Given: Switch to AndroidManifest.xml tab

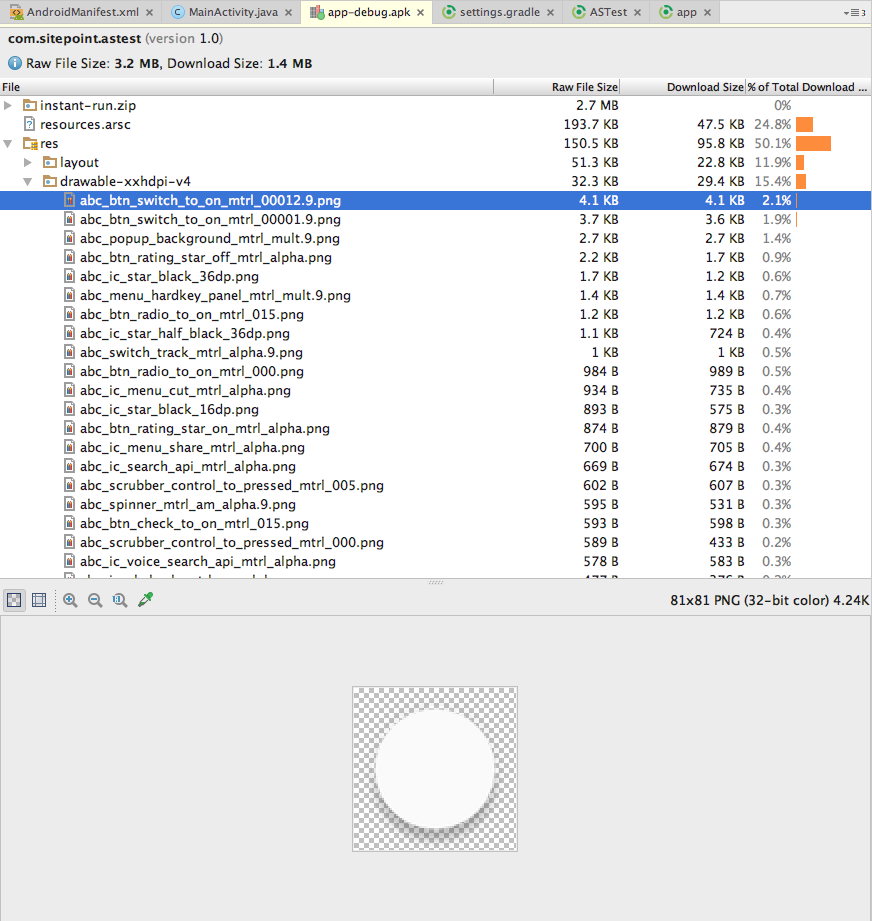Looking at the screenshot, I should [83, 12].
